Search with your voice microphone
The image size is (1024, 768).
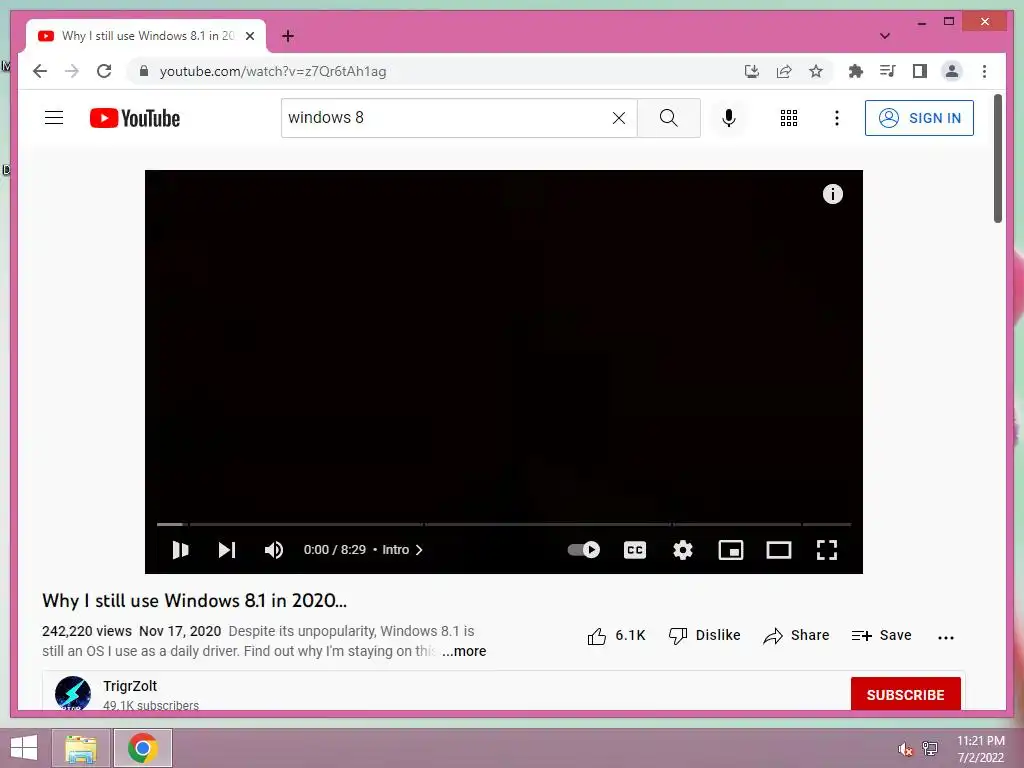(x=729, y=118)
